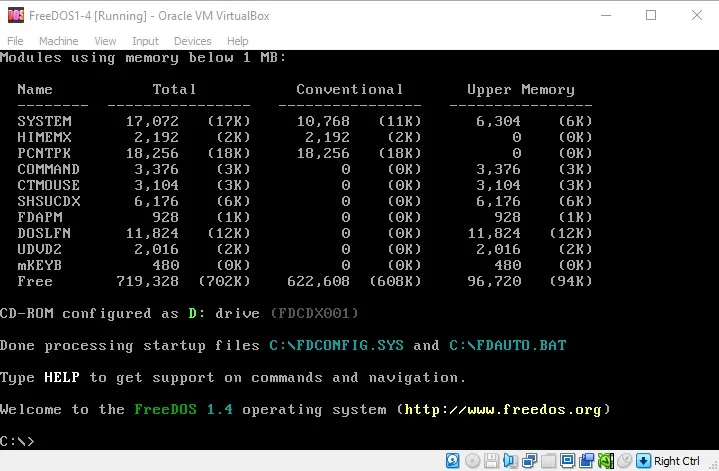Open the File menu
This screenshot has width=719, height=471.
coord(15,41)
